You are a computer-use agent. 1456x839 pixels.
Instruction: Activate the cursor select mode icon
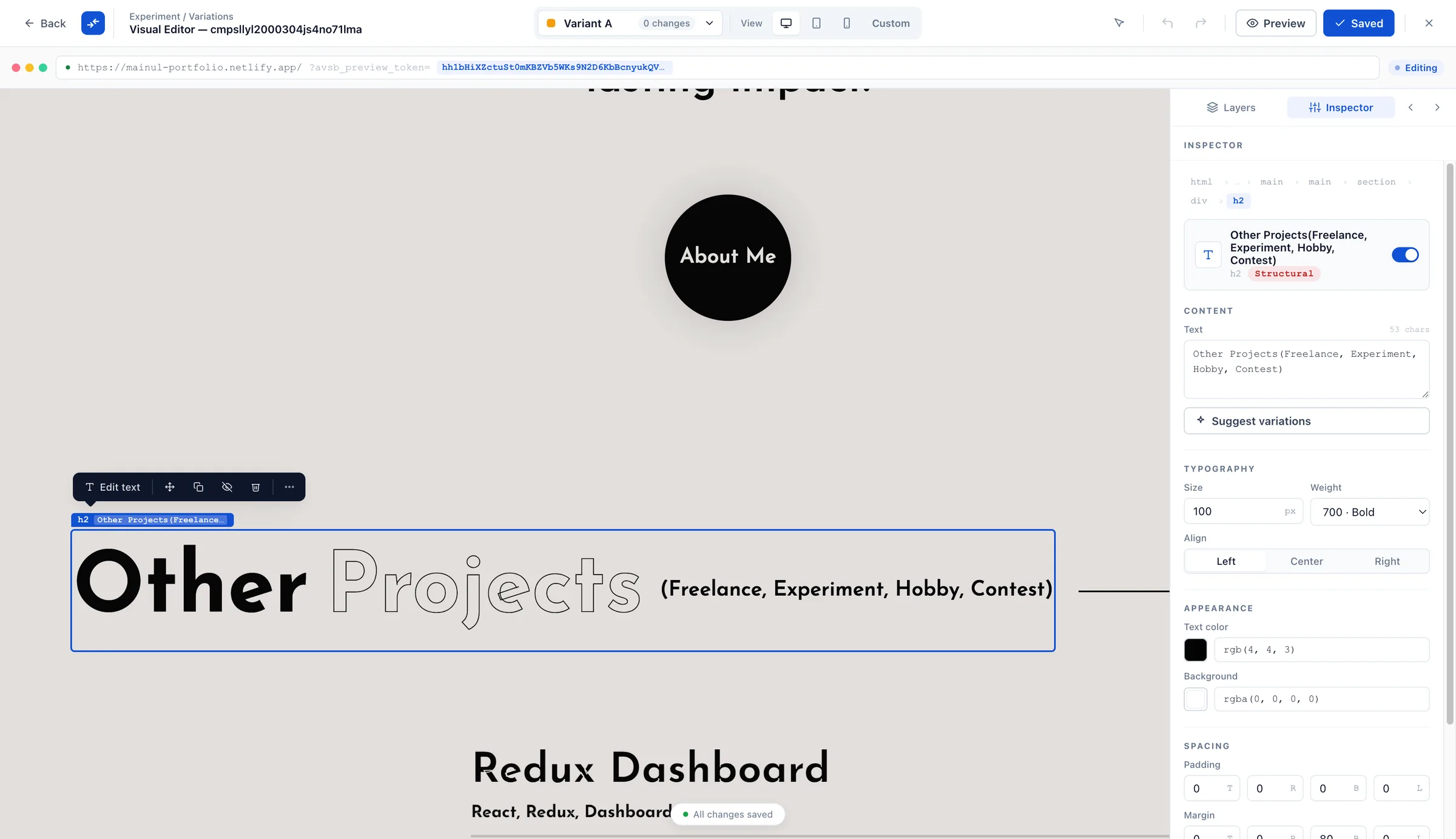coord(1119,23)
